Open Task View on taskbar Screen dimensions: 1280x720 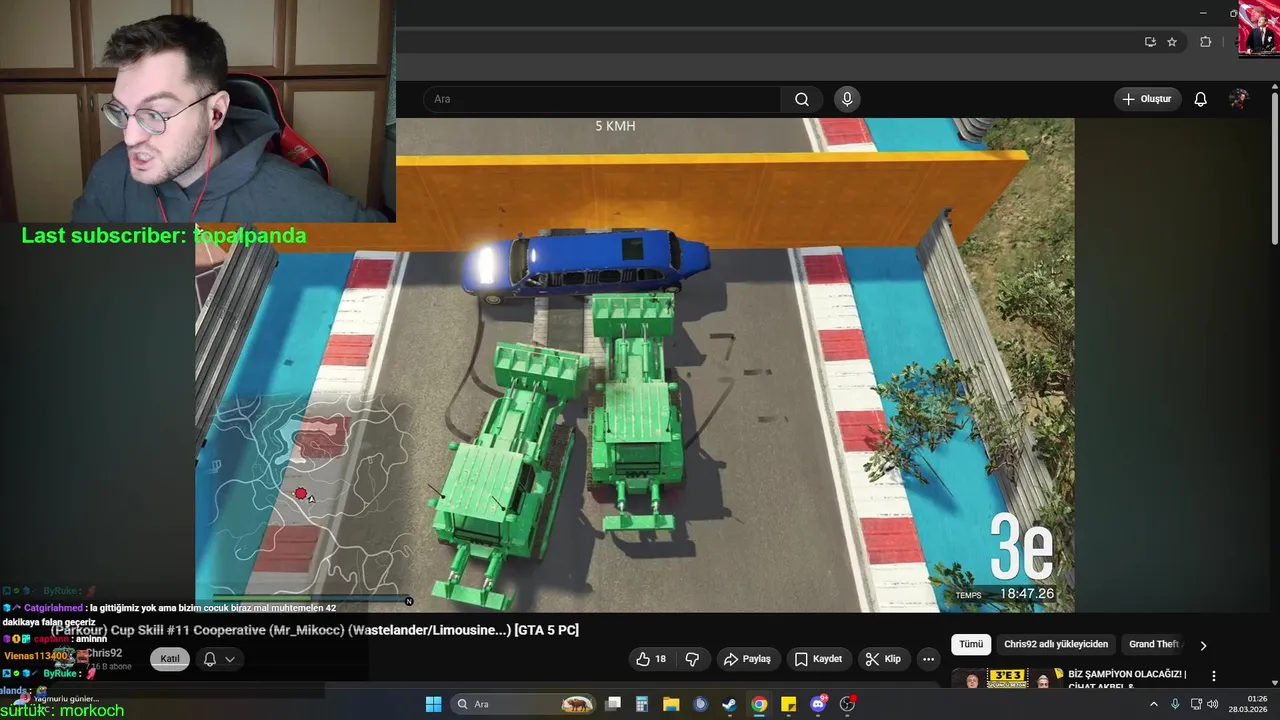point(613,704)
